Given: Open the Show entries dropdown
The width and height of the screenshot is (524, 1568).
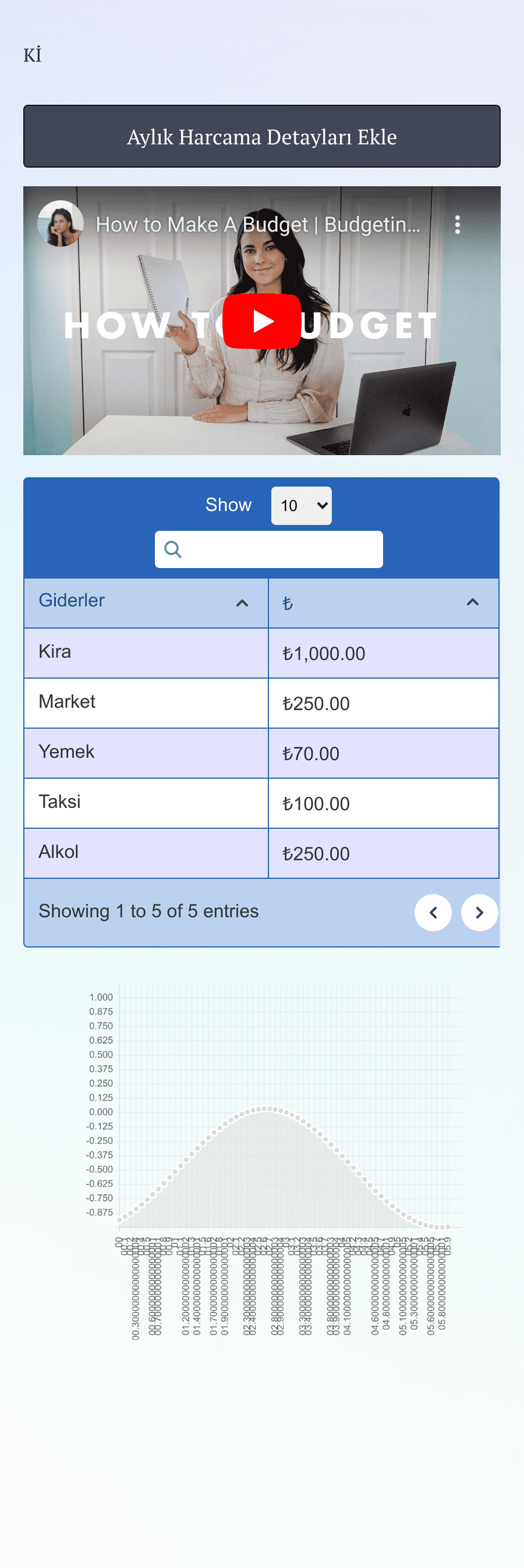Looking at the screenshot, I should tap(301, 505).
